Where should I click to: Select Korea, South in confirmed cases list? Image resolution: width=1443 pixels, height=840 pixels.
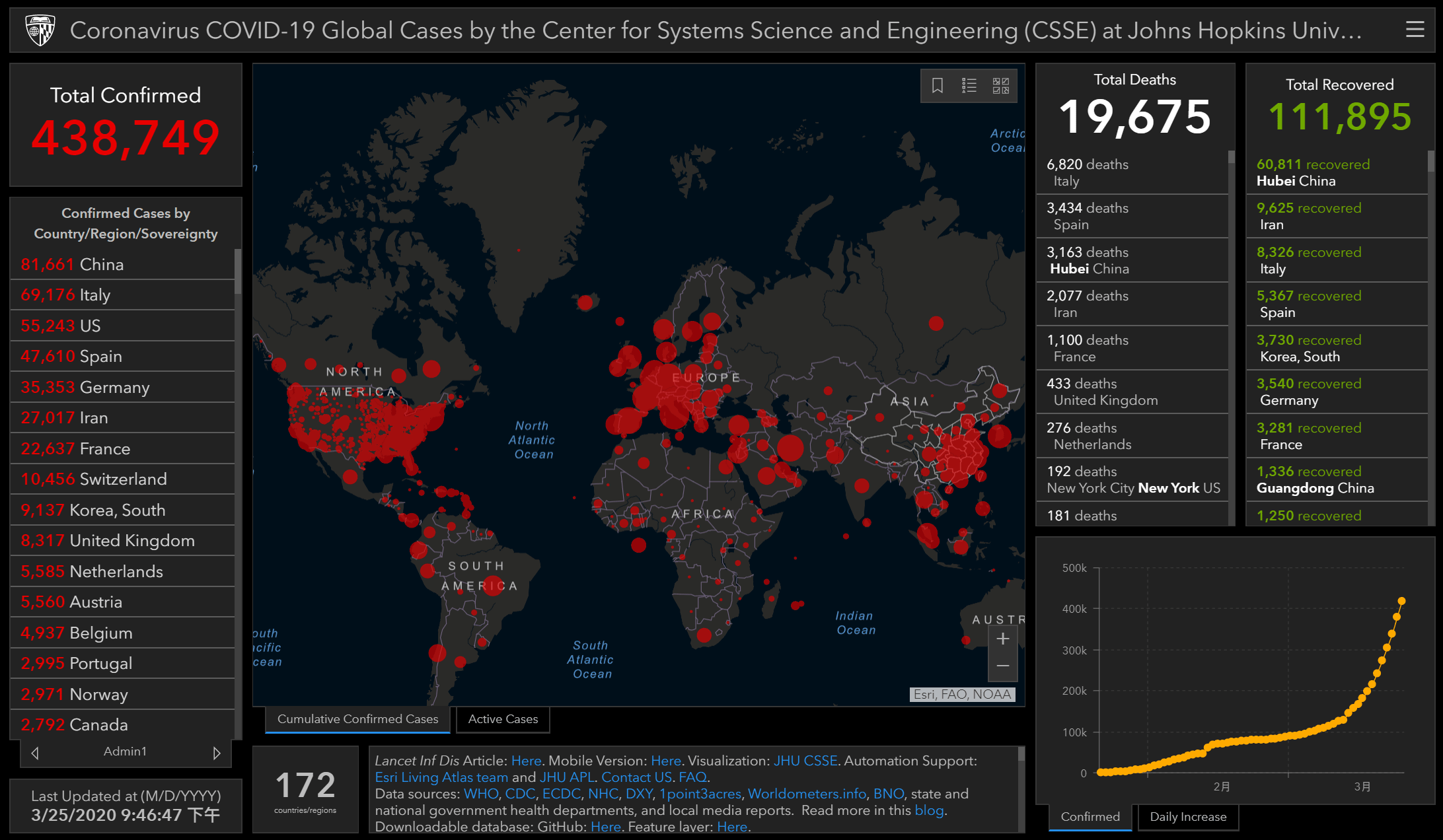click(x=123, y=510)
